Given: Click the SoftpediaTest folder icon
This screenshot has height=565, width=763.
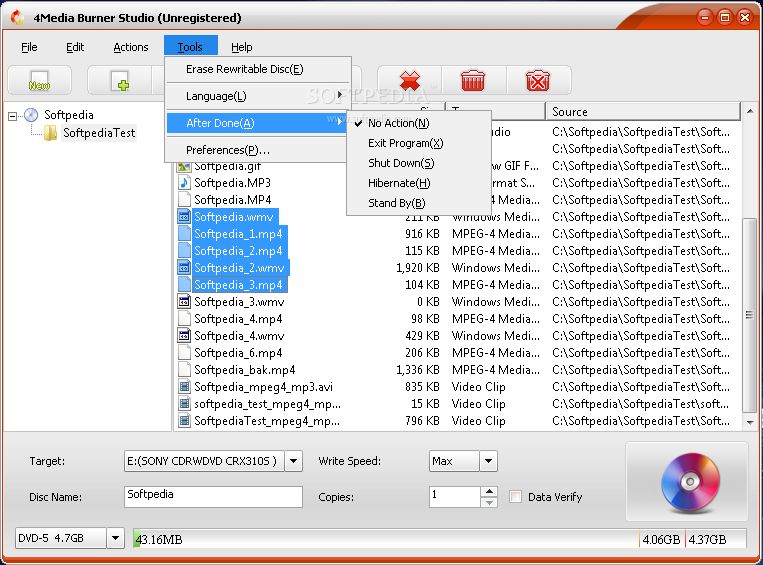Looking at the screenshot, I should (50, 133).
